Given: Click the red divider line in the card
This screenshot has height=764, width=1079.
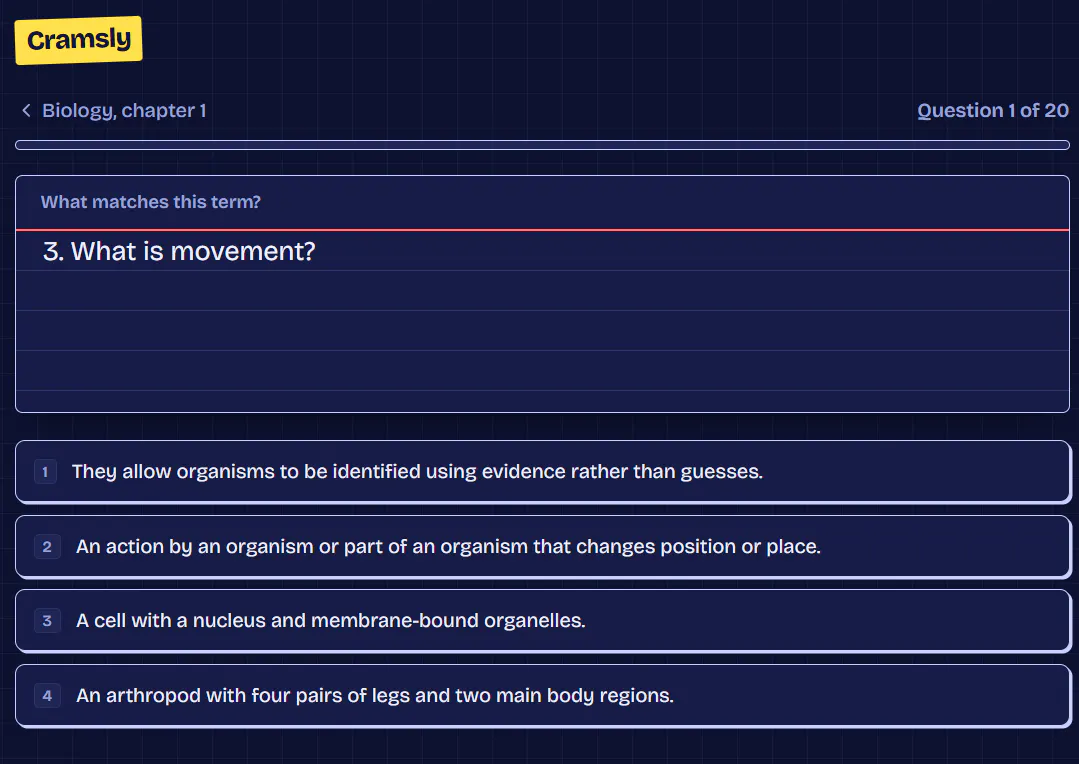Looking at the screenshot, I should click(542, 229).
